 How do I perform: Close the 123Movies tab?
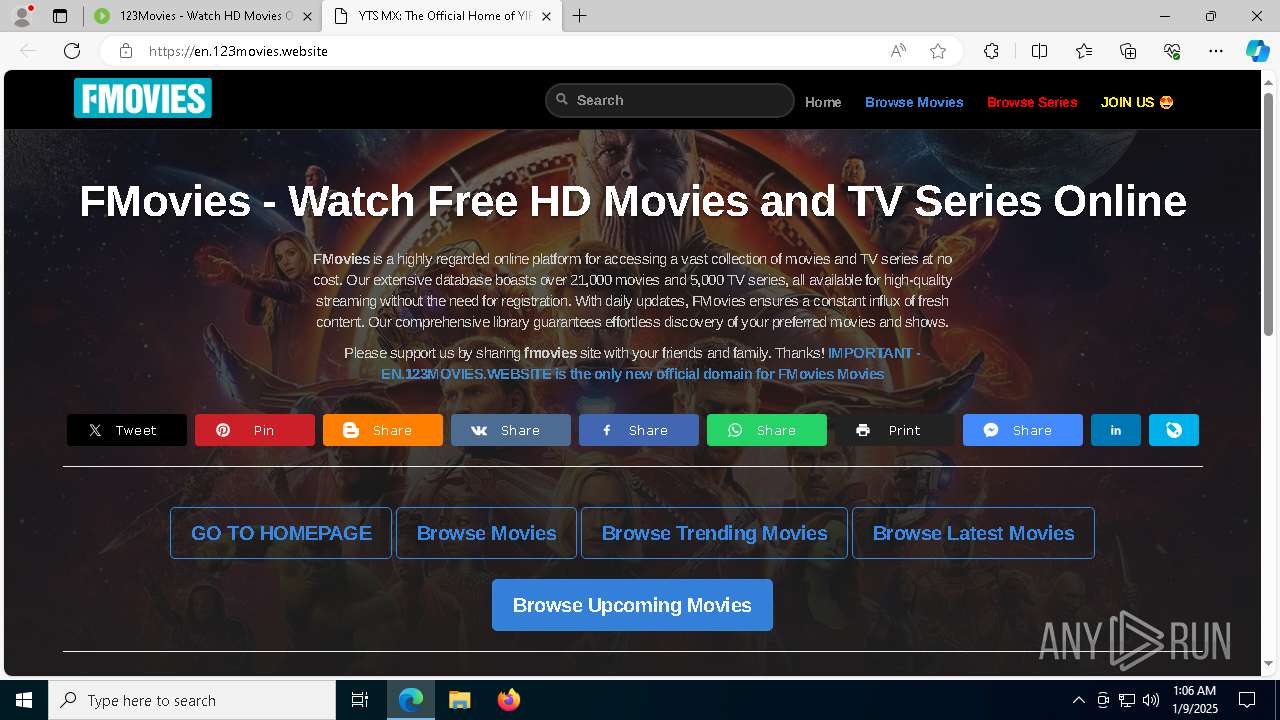[307, 16]
